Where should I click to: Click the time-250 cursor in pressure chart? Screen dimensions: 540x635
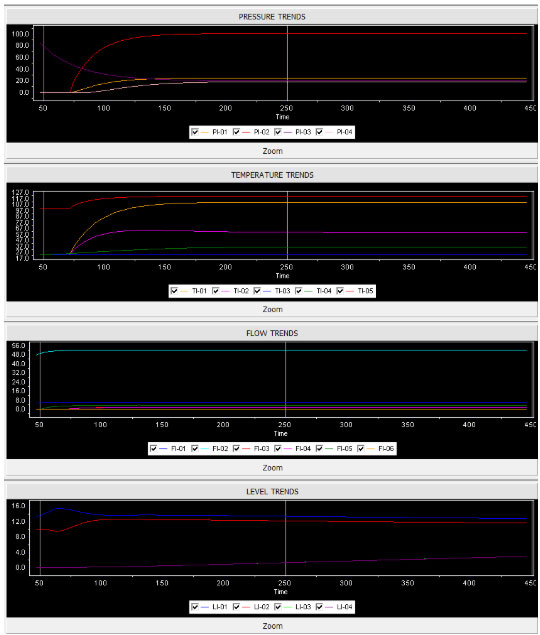tap(288, 63)
